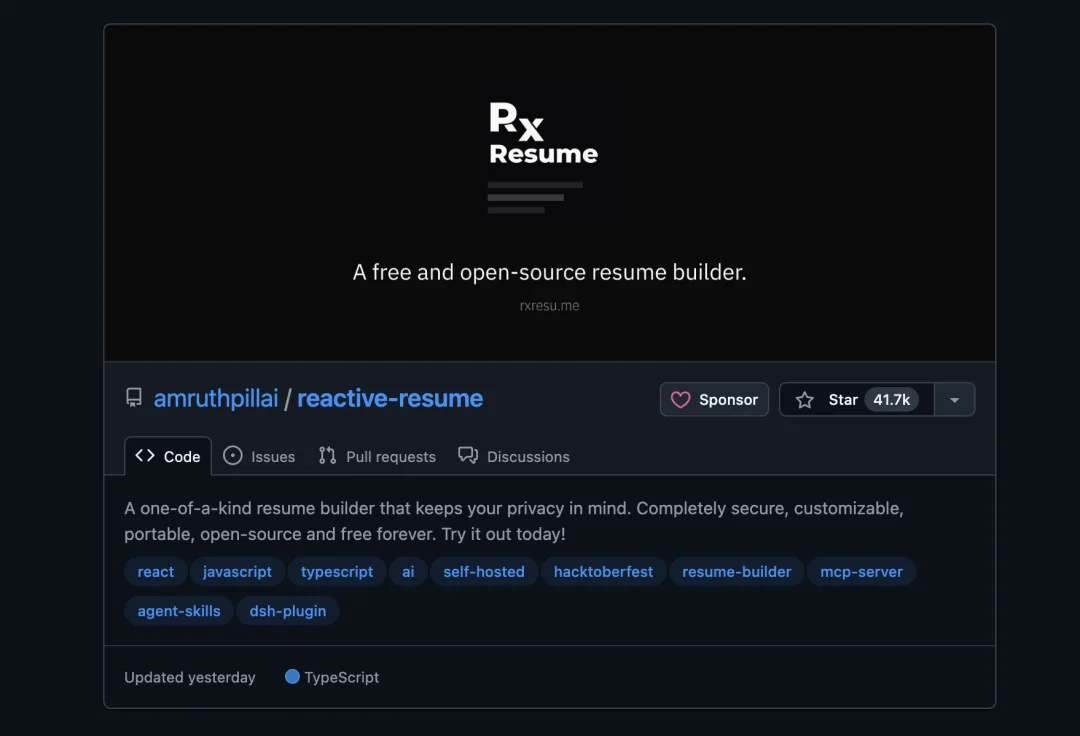Click the Code brackets icon
The width and height of the screenshot is (1080, 736).
(145, 456)
